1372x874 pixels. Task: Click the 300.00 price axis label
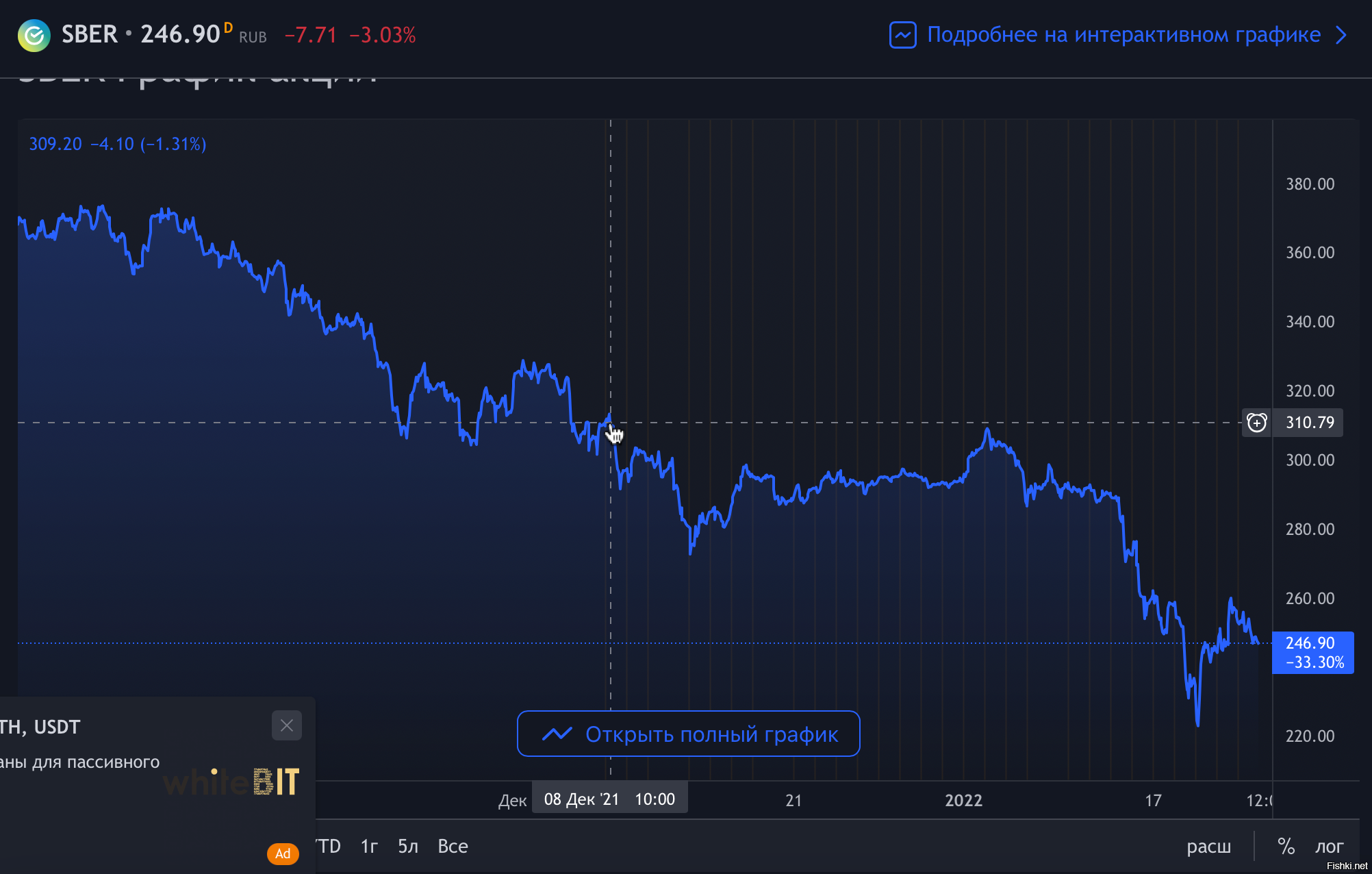pyautogui.click(x=1310, y=460)
